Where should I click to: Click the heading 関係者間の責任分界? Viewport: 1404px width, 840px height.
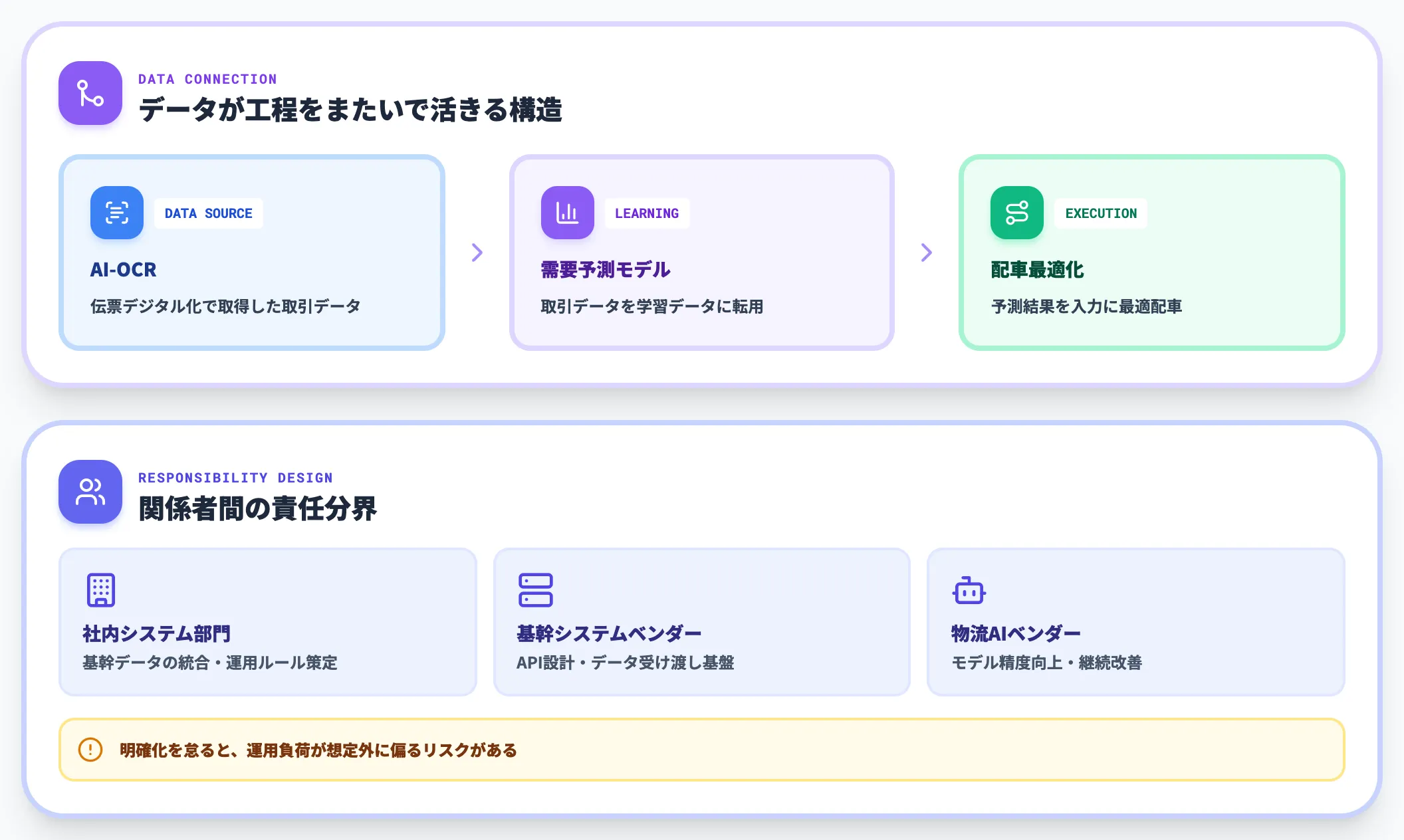[258, 508]
